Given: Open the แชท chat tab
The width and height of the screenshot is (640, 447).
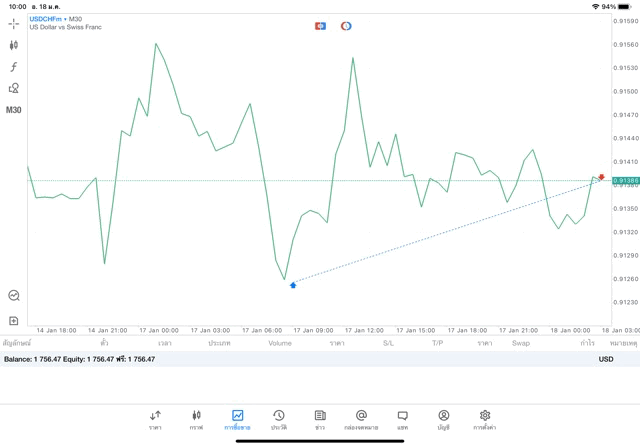Looking at the screenshot, I should (x=402, y=419).
